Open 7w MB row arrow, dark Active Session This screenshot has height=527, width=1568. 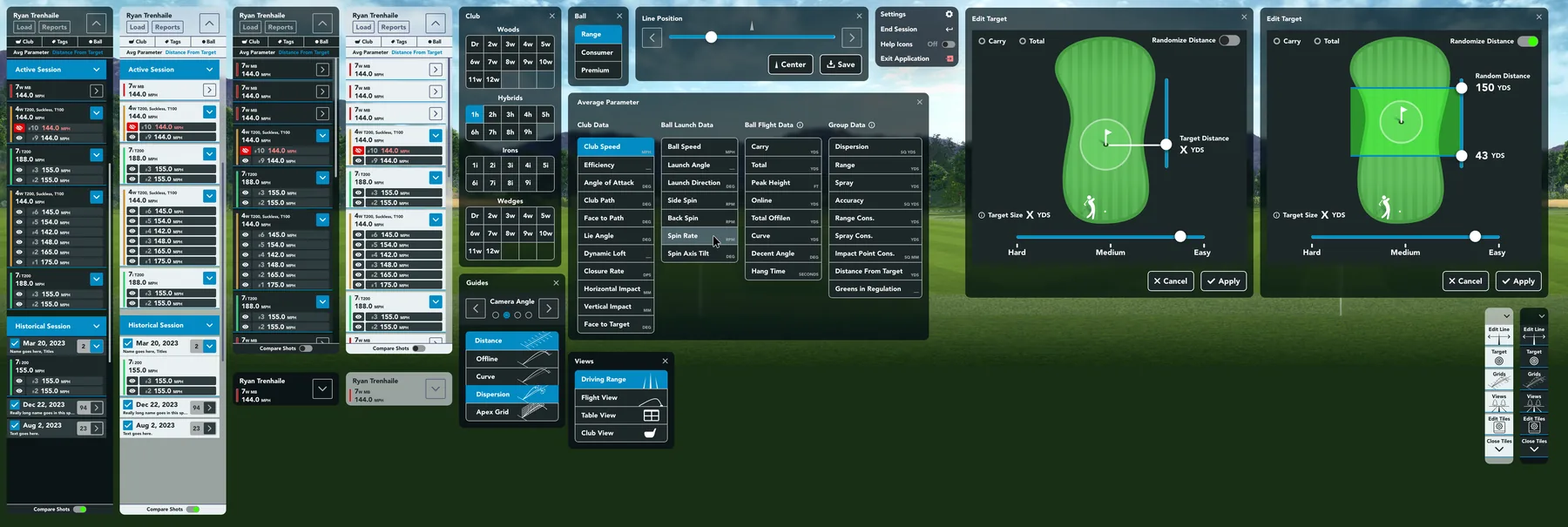97,91
